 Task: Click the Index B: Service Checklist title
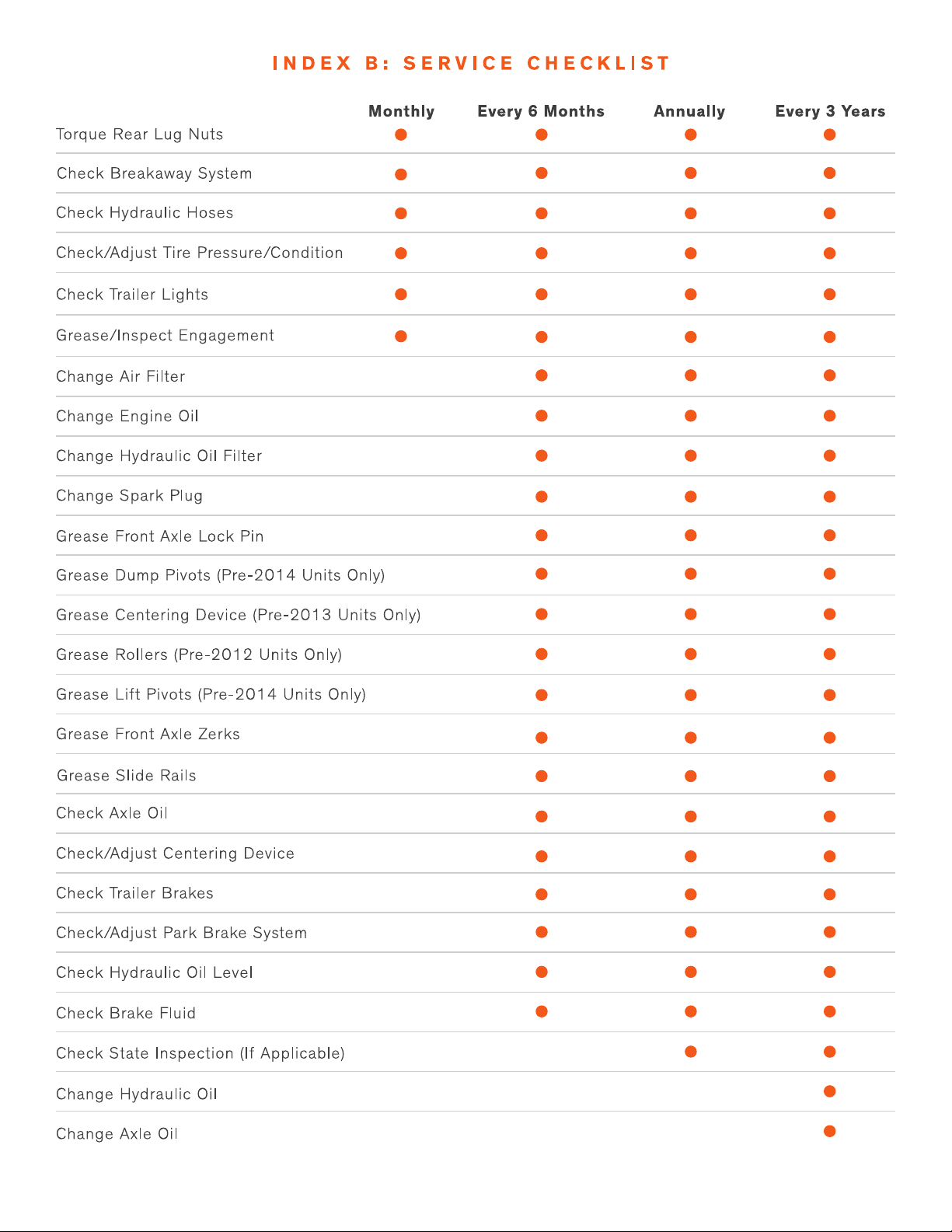pos(471,63)
